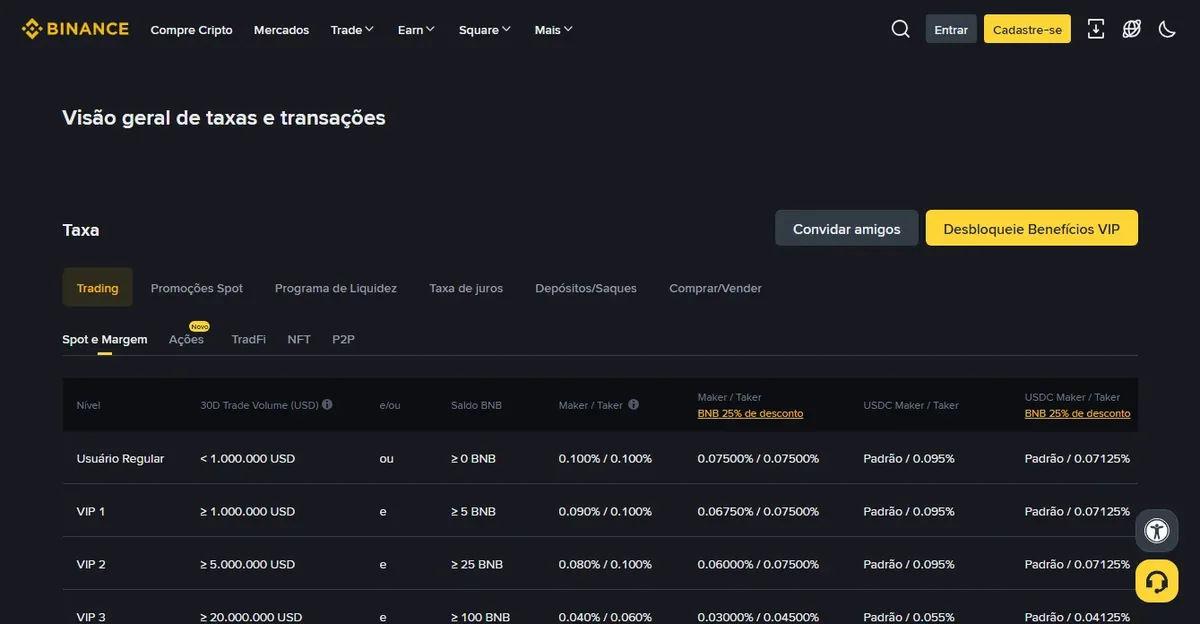Screen dimensions: 1200x624
Task: Open Compre Cripto menu item
Action: tap(191, 30)
